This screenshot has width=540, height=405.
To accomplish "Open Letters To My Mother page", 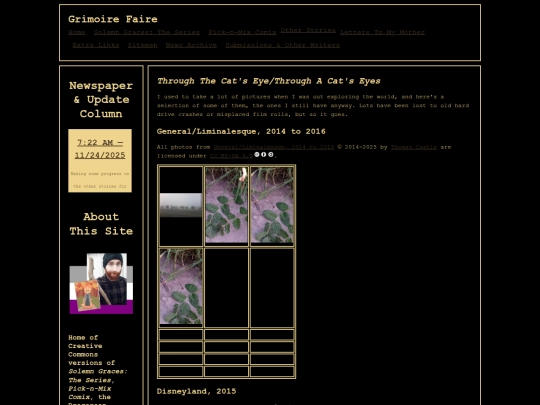I will [383, 32].
